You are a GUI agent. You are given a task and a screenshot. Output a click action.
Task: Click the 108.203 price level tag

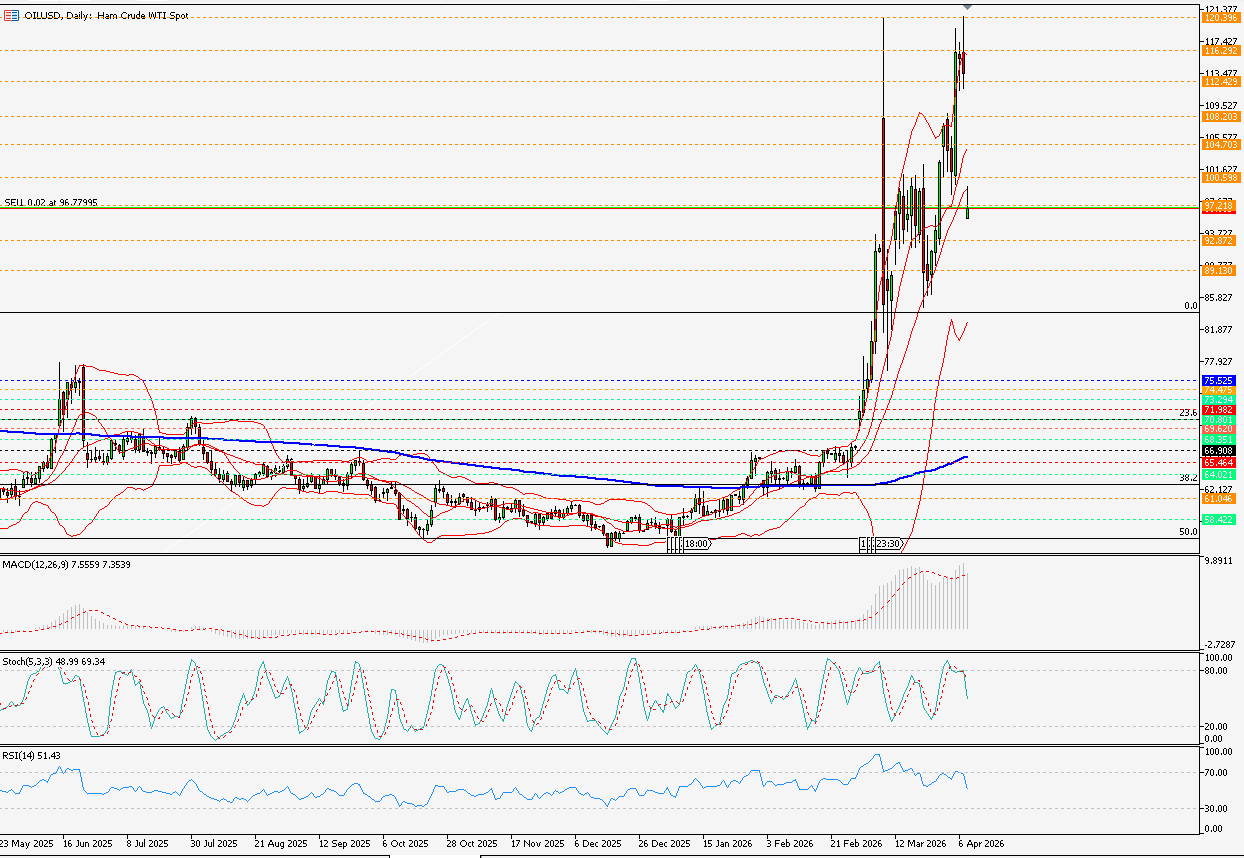(x=1221, y=117)
